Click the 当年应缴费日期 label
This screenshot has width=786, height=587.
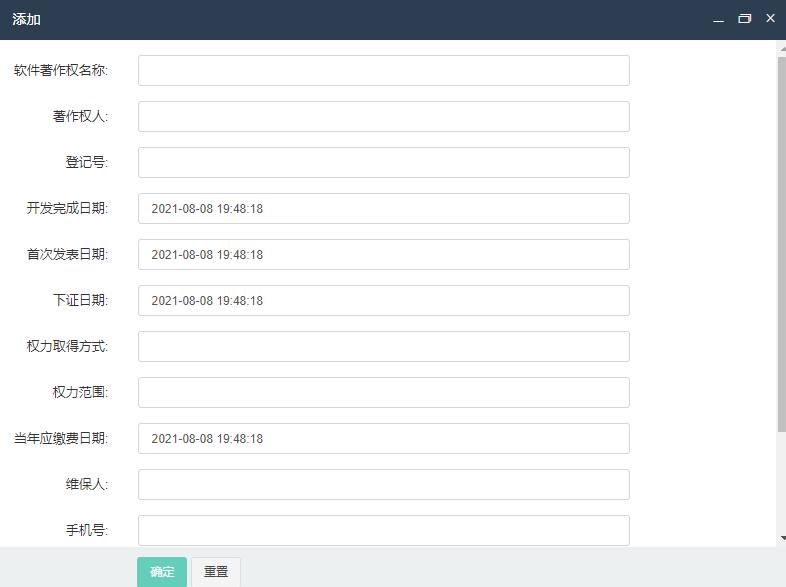pyautogui.click(x=61, y=438)
